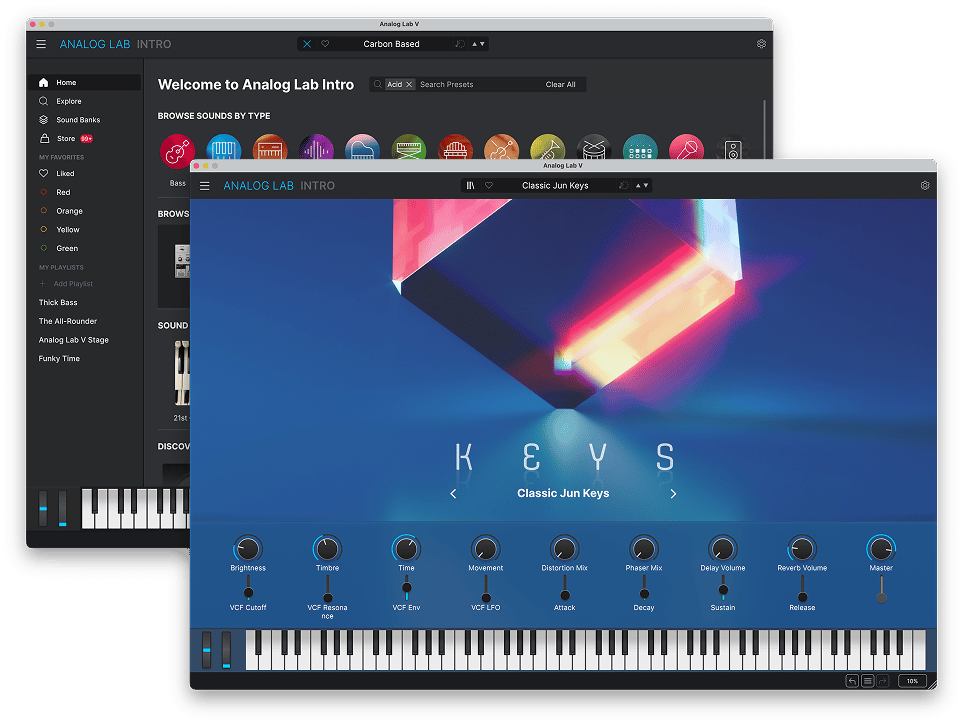This screenshot has height=725, width=963.
Task: Open the Store sidebar entry
Action: pos(65,139)
